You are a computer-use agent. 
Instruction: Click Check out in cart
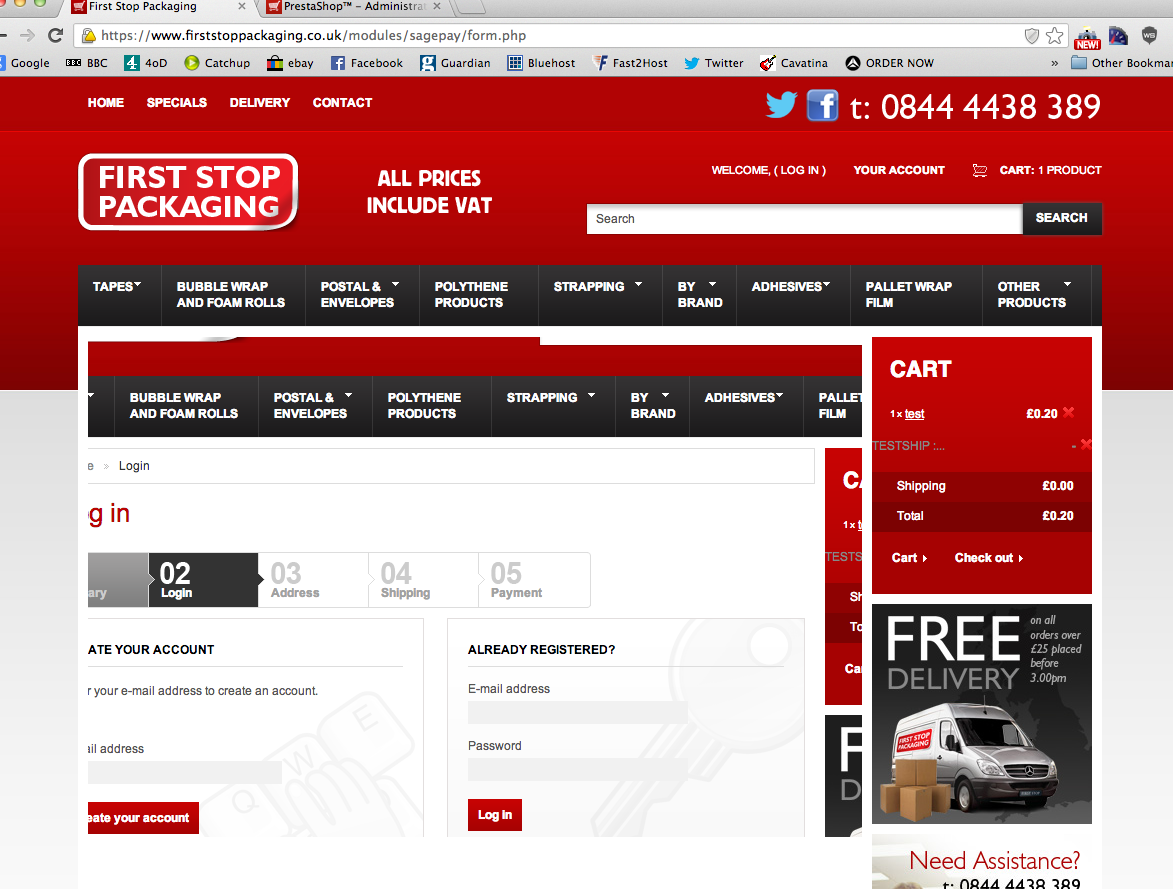[x=988, y=557]
